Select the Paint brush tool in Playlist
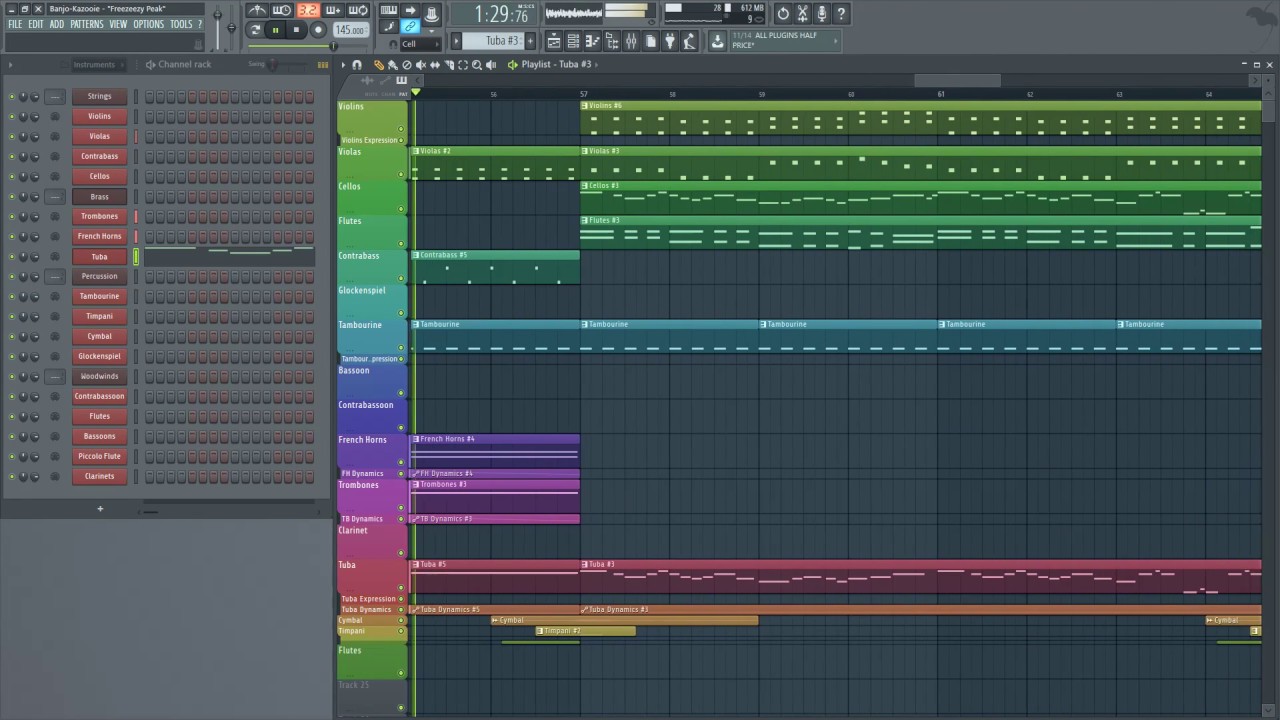Screen dimensions: 1280x720 point(392,65)
